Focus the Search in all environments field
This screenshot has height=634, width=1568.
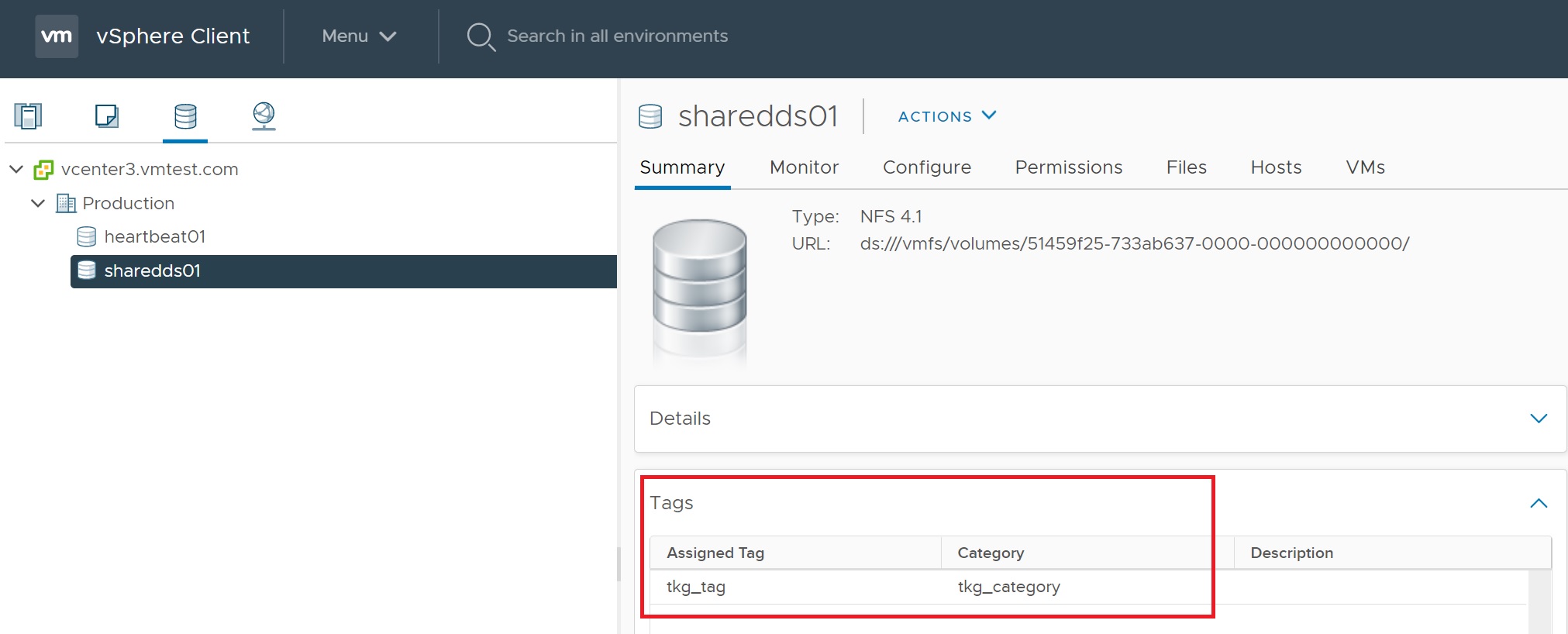click(617, 36)
